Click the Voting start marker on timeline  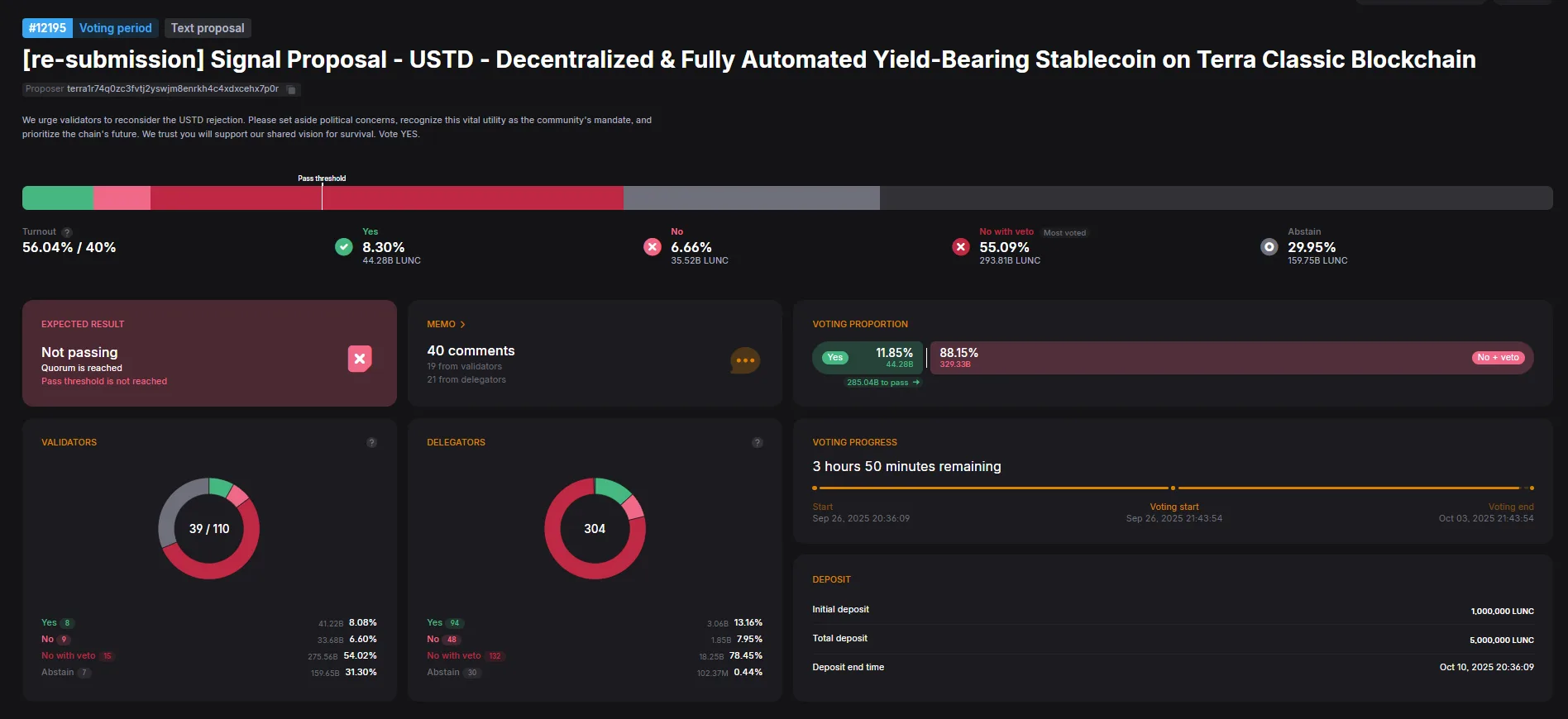(x=1173, y=488)
